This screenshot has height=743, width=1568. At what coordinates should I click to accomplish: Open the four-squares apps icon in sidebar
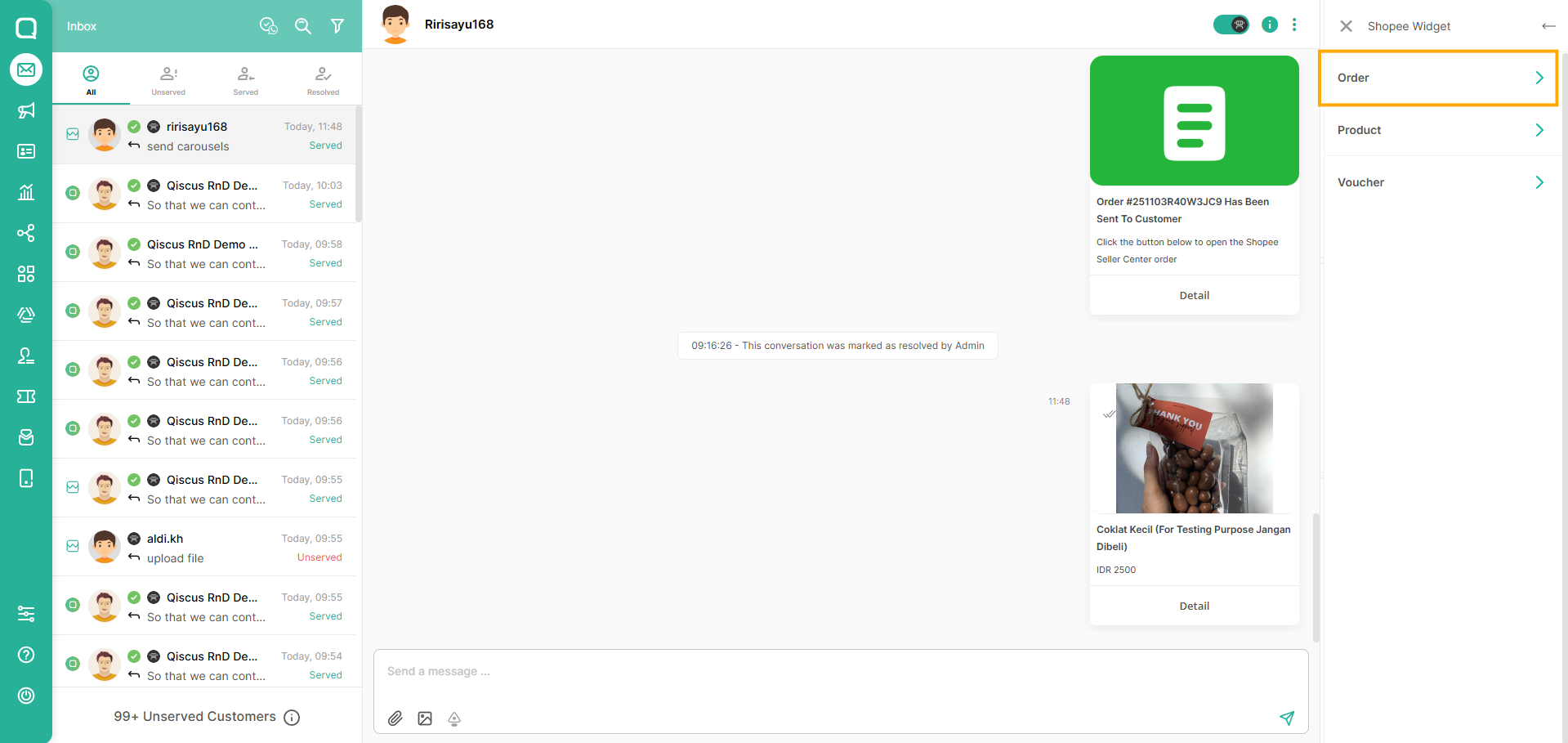[x=26, y=274]
